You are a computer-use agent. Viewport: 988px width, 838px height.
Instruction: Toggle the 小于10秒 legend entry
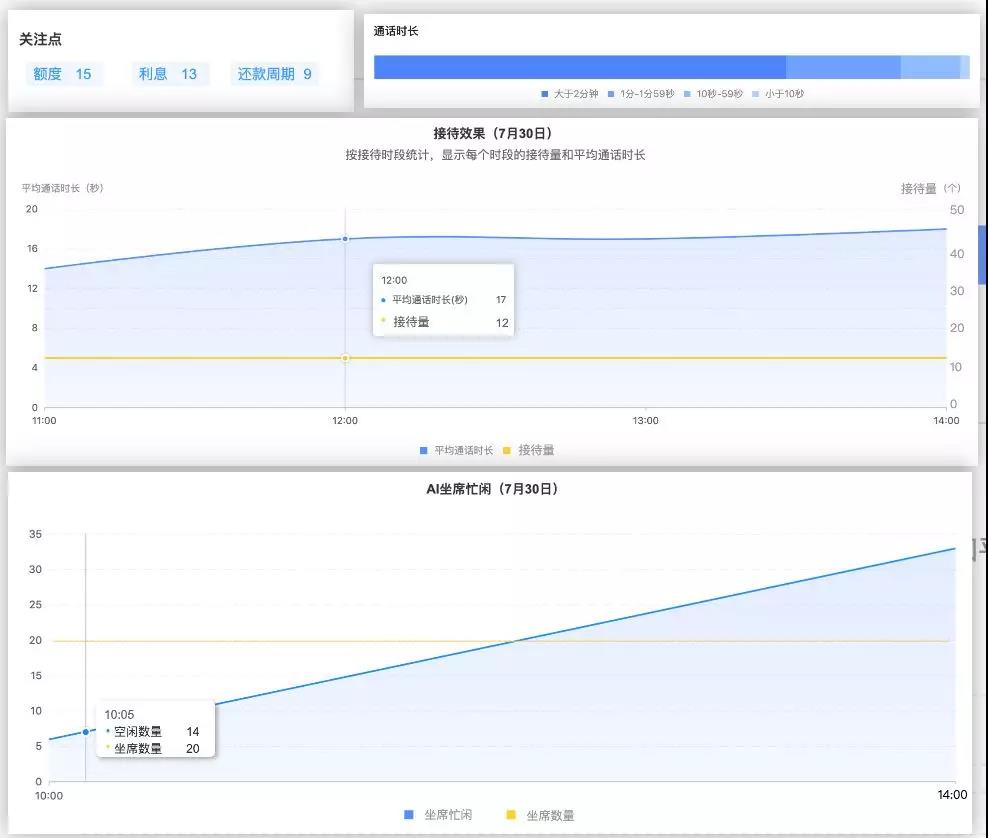click(x=778, y=94)
